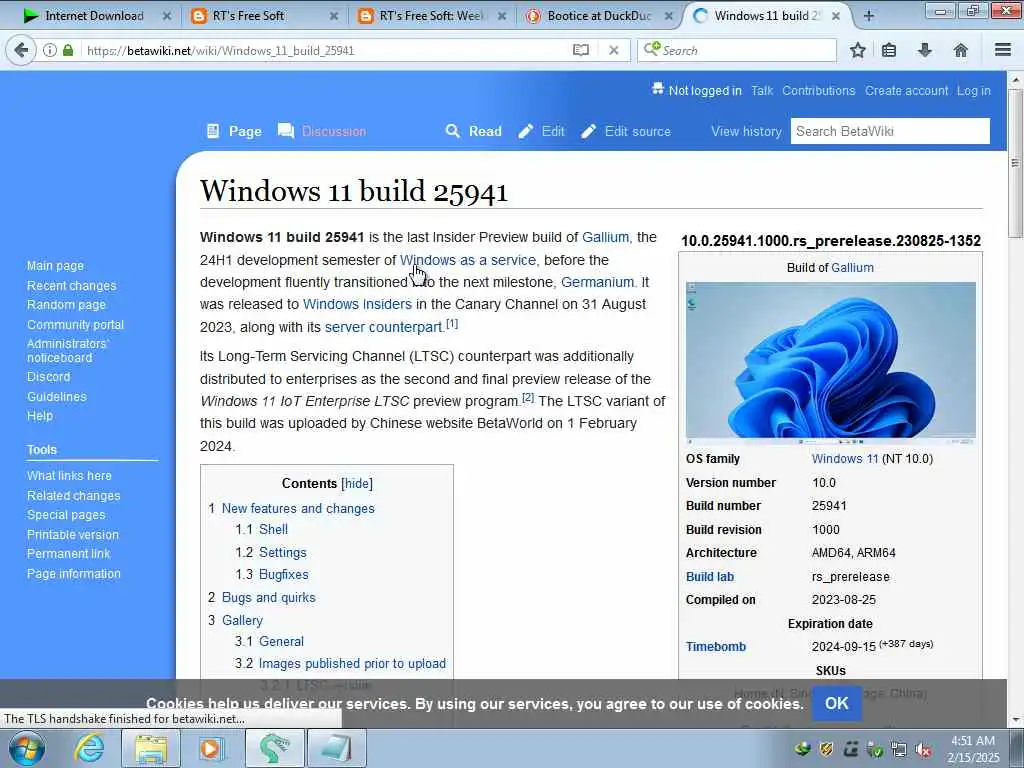Open the Build lab infobox link
The image size is (1024, 768).
point(710,577)
